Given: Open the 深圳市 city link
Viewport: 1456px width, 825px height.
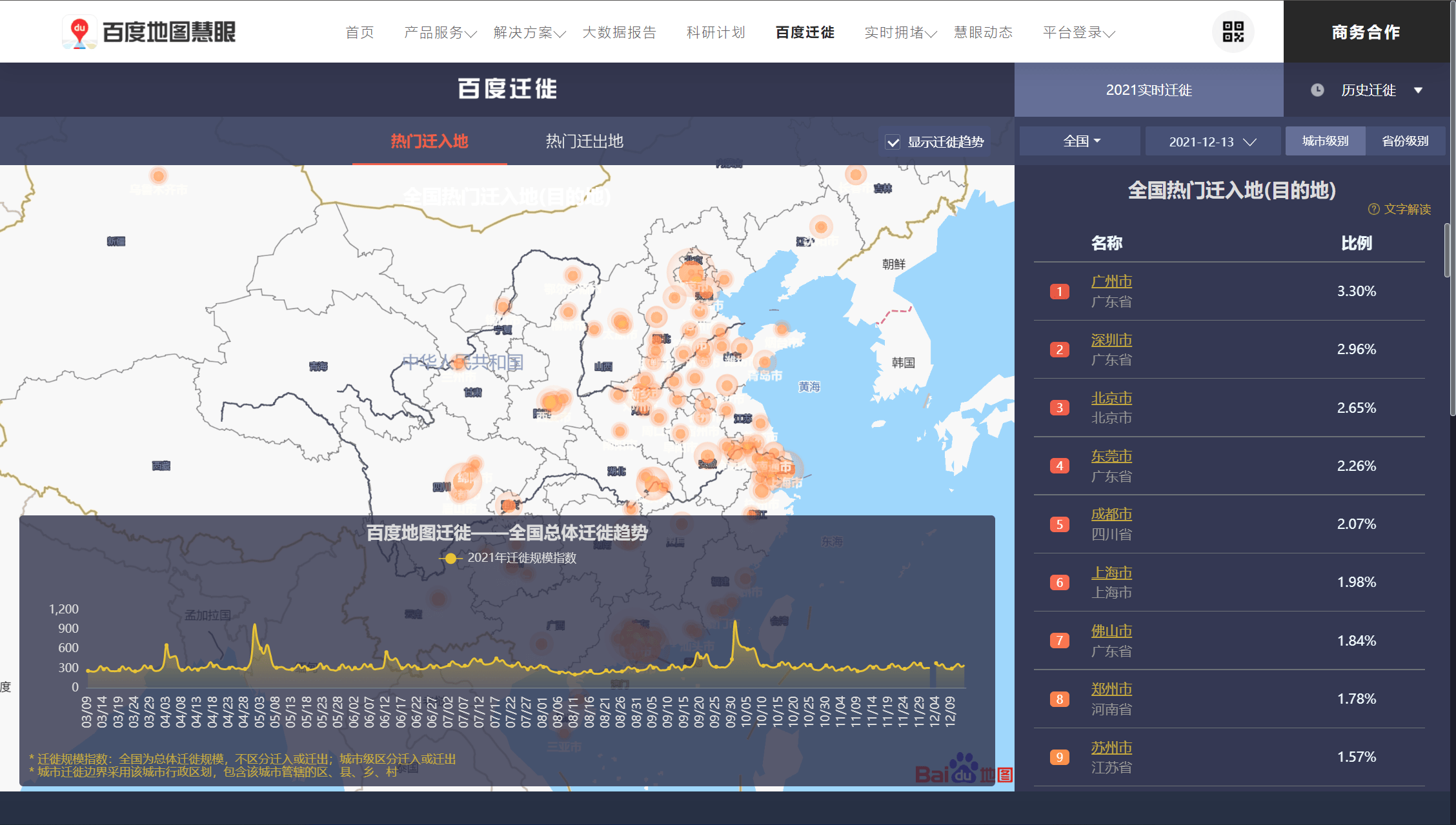Looking at the screenshot, I should [x=1111, y=340].
